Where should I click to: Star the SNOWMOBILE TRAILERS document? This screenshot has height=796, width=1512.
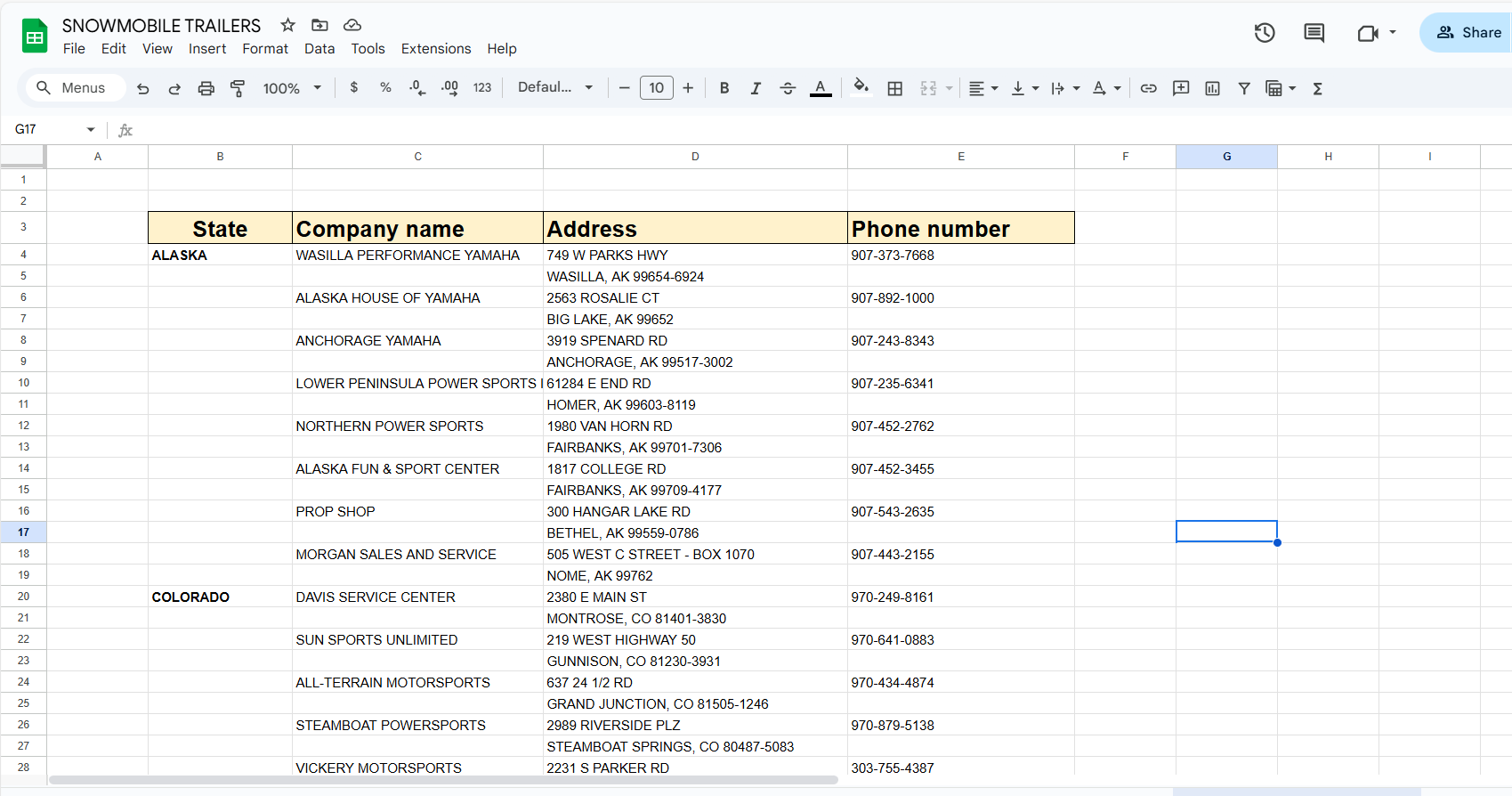point(287,25)
